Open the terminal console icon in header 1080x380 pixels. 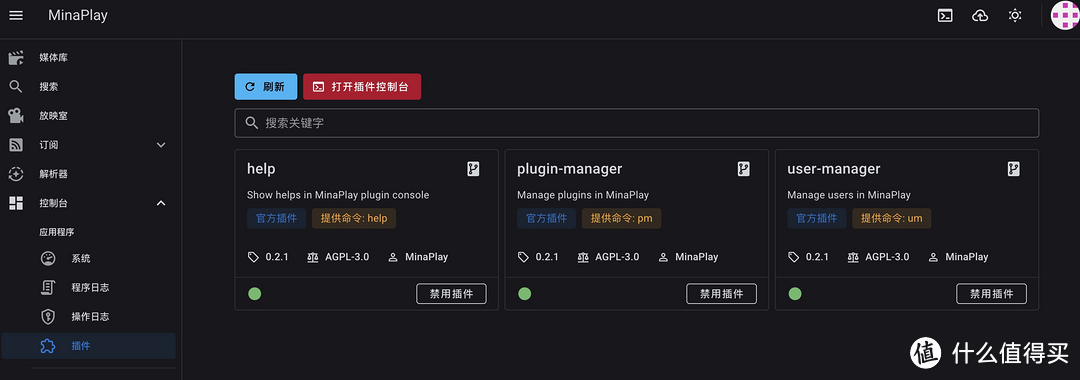(x=945, y=15)
